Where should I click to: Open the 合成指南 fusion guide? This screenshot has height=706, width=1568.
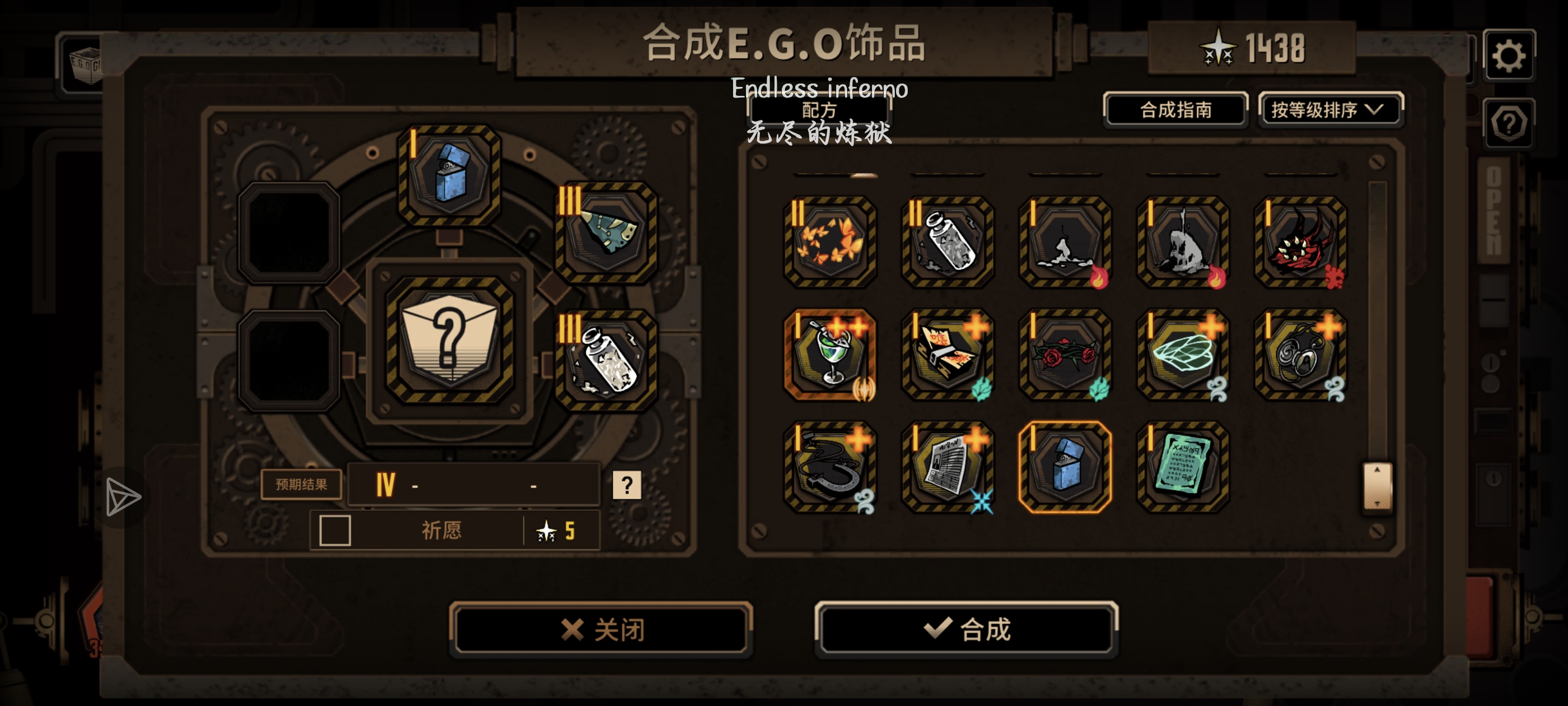tap(1175, 110)
